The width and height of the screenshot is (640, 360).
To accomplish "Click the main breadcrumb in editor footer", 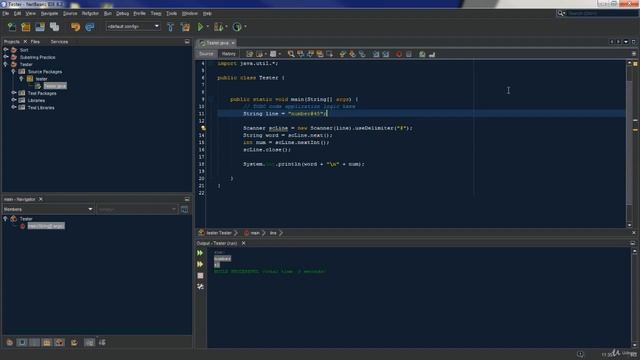I will 255,233.
